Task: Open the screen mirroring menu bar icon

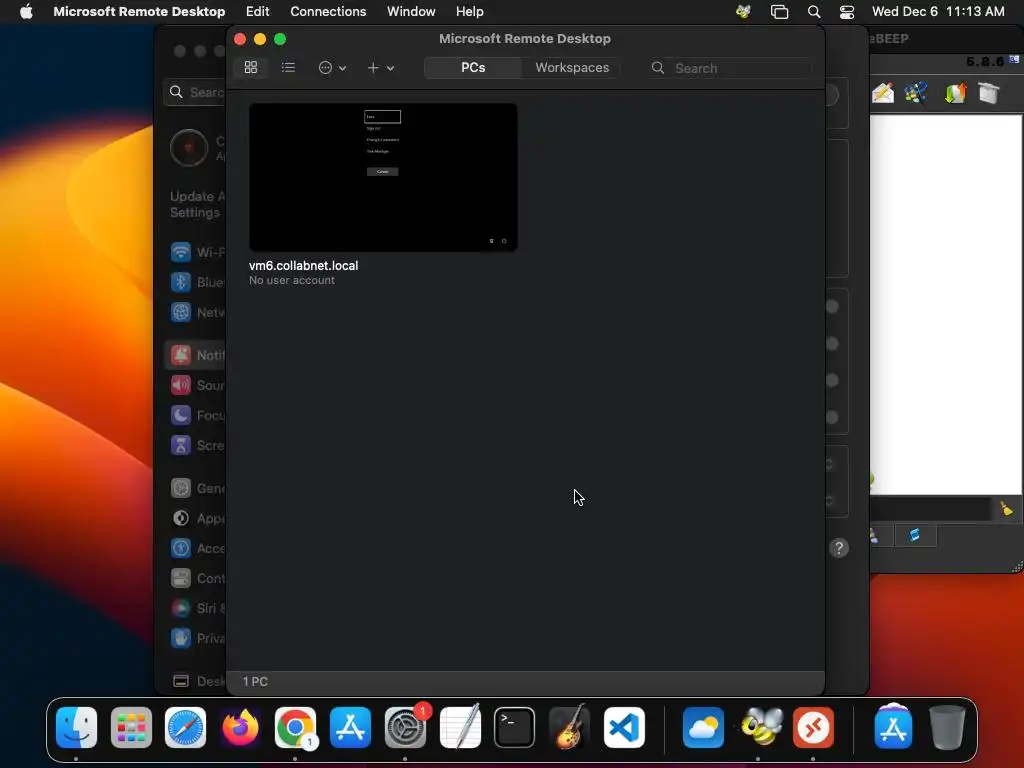Action: (x=779, y=11)
